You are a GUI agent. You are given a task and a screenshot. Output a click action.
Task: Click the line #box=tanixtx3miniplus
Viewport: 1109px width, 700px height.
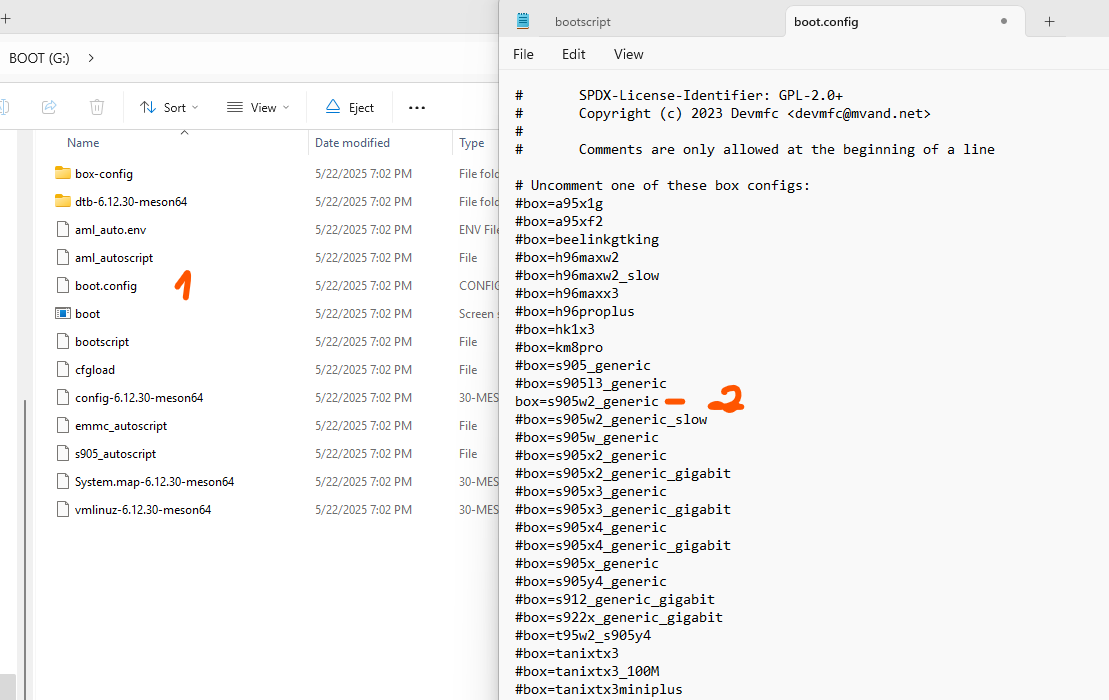click(x=598, y=689)
